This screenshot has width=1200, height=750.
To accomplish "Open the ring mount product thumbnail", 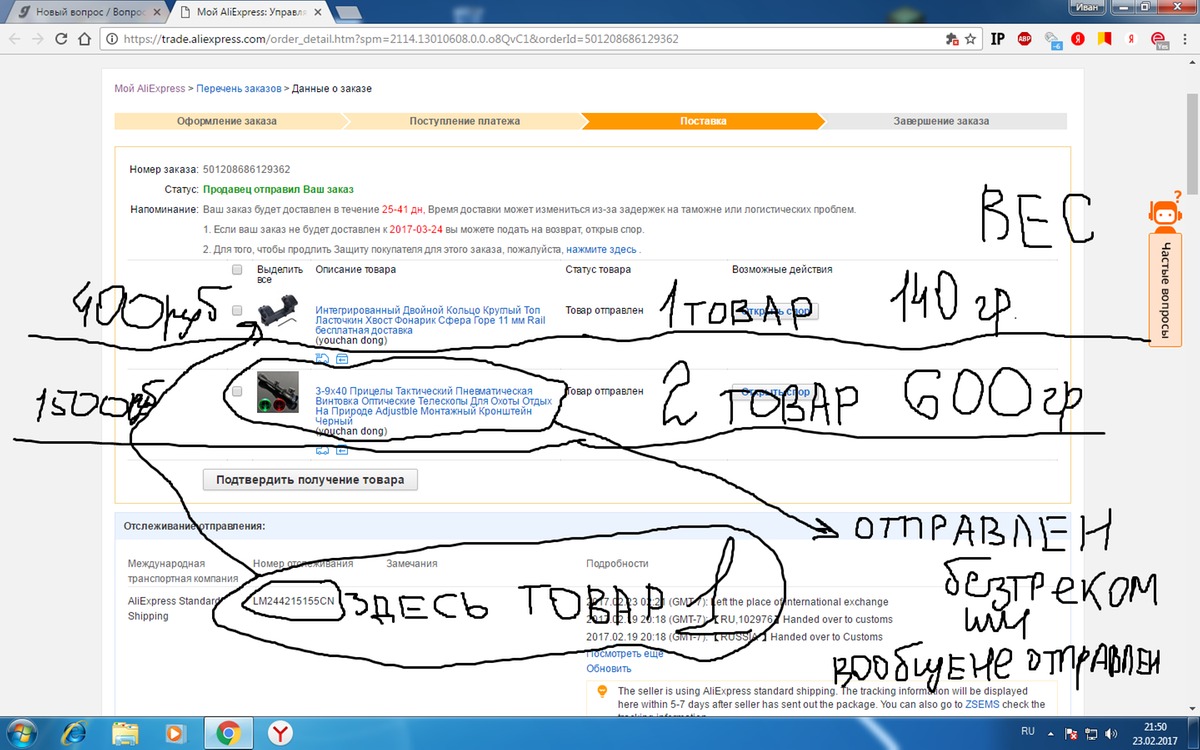I will tap(277, 312).
